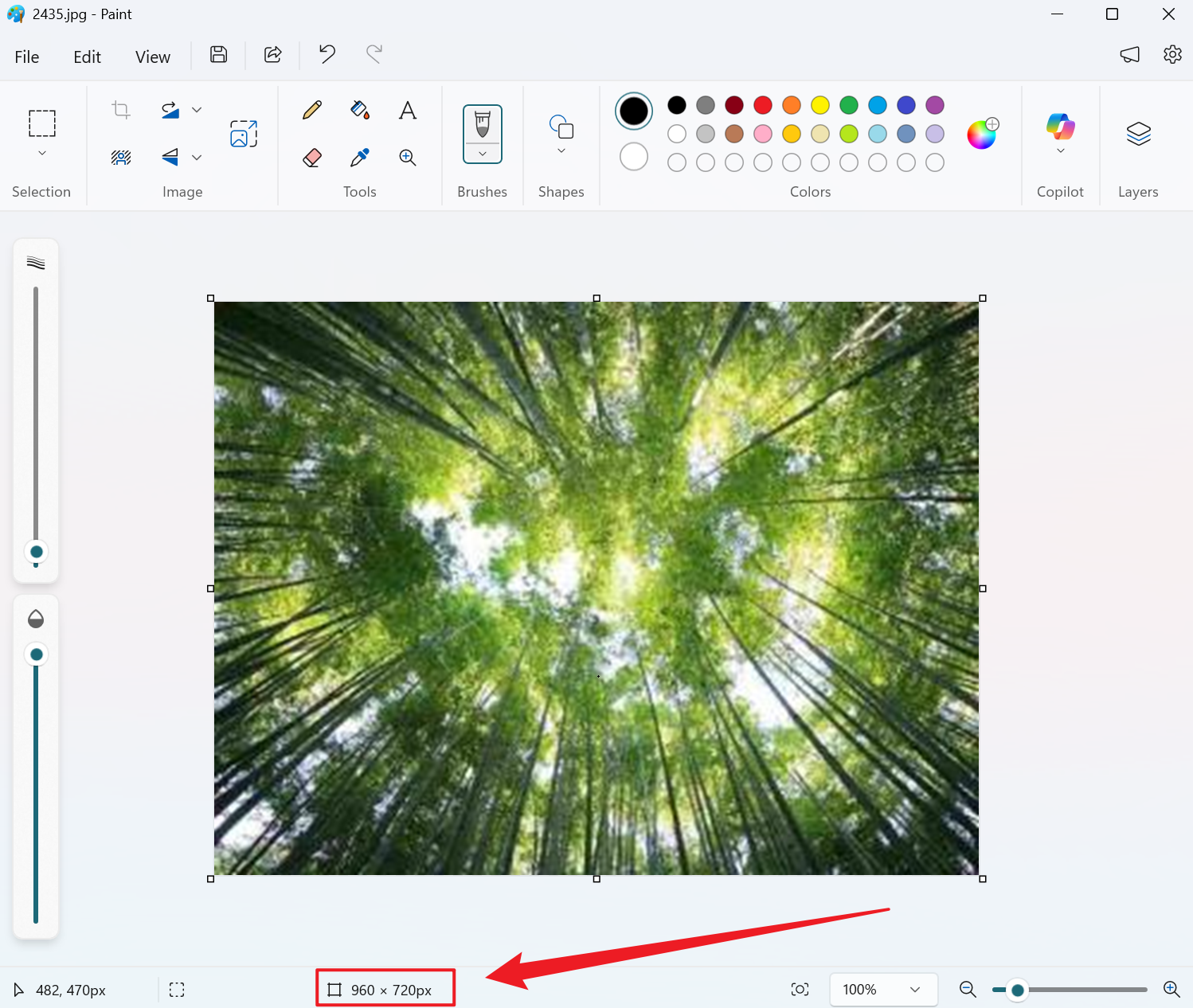Click the Remove background icon
Viewport: 1193px width, 1008px height.
[x=121, y=158]
